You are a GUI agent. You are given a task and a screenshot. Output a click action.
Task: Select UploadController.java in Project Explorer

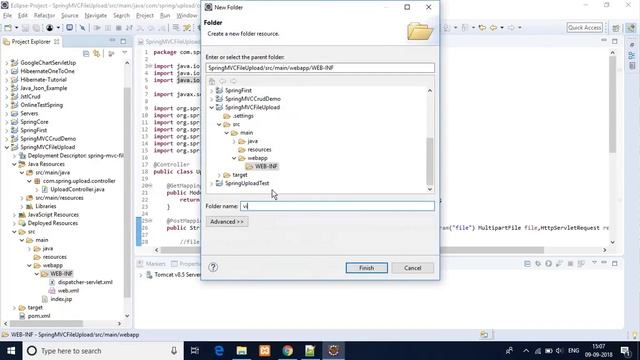[x=77, y=189]
